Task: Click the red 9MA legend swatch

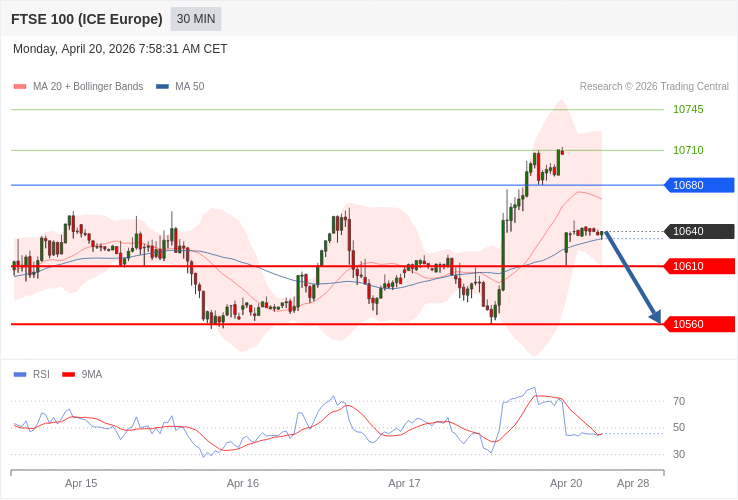Action: (69, 375)
